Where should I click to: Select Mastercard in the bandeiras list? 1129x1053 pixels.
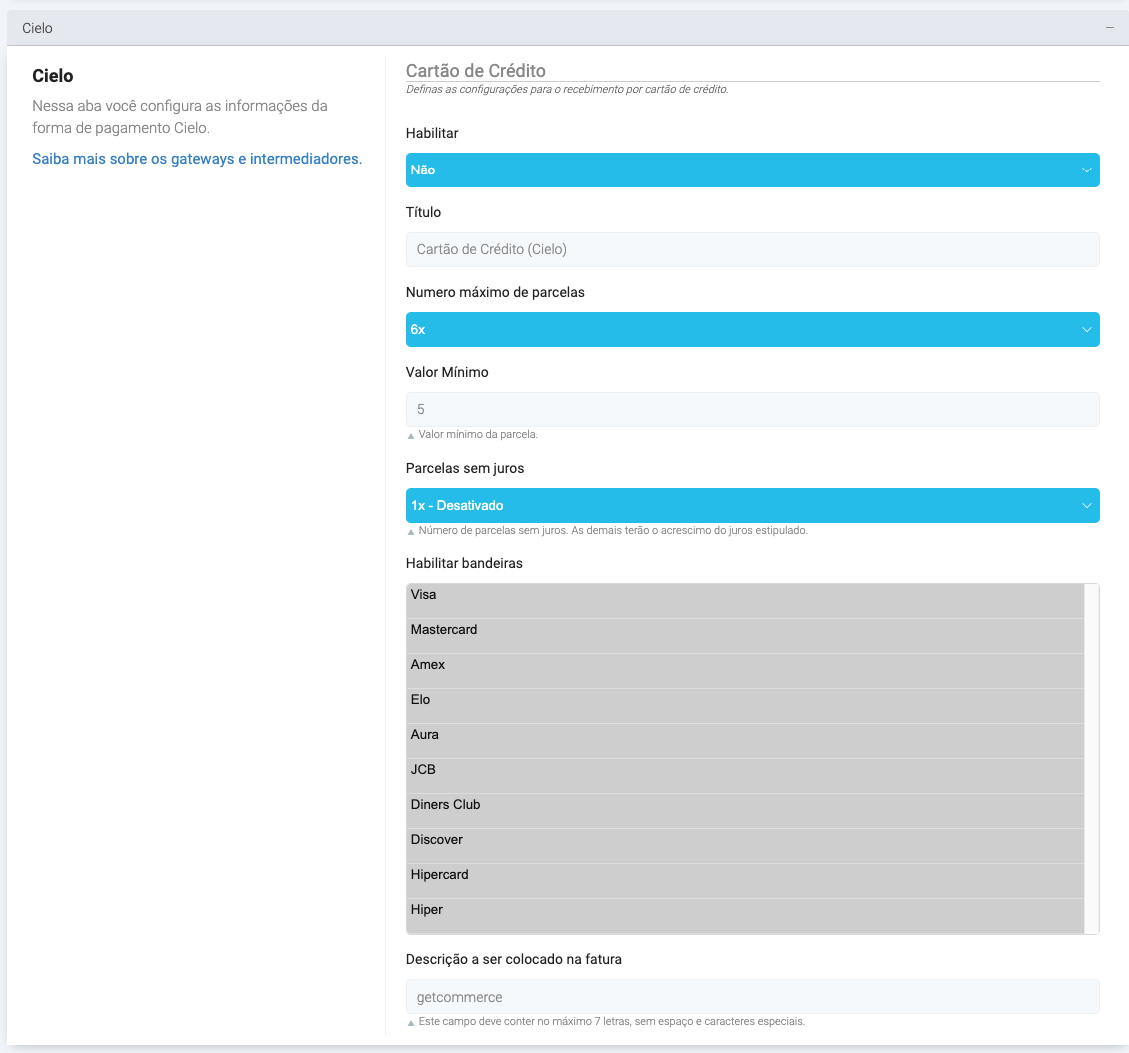point(745,630)
